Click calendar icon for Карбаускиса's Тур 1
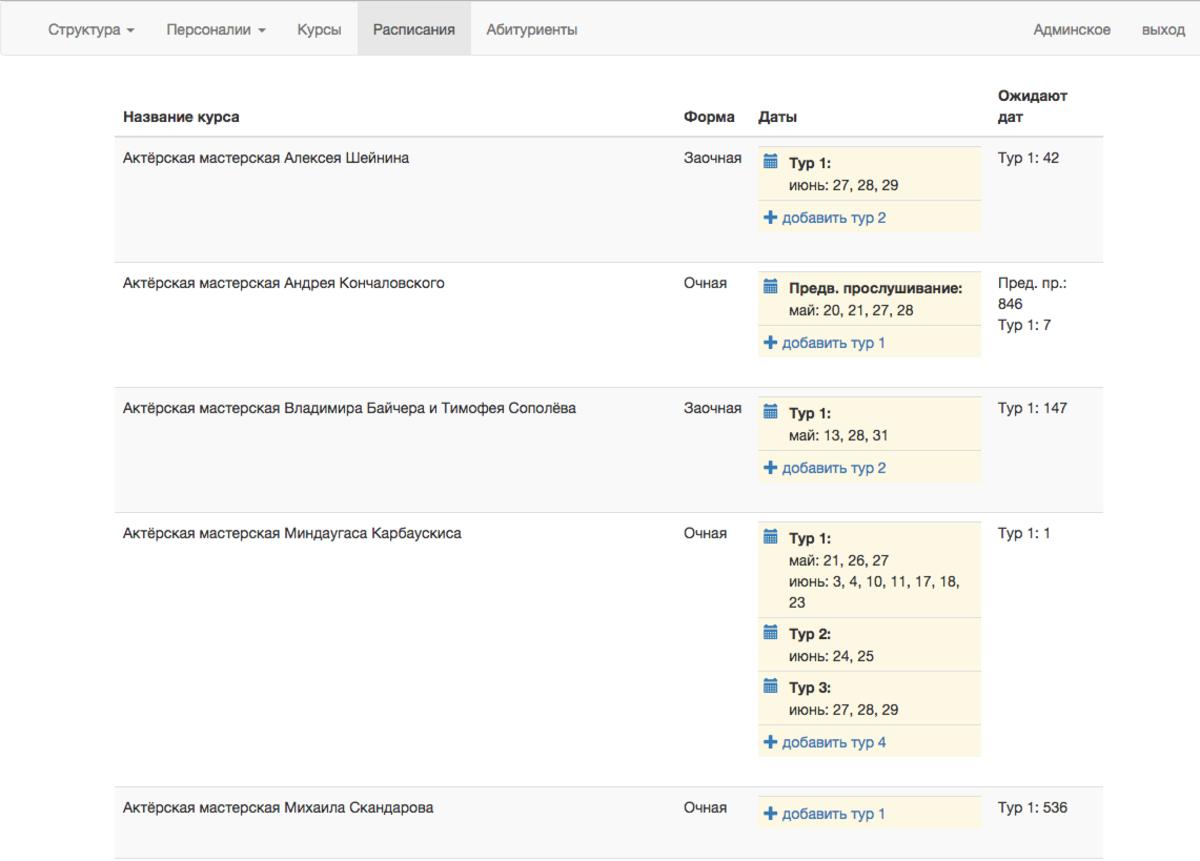The width and height of the screenshot is (1200, 861). [770, 537]
